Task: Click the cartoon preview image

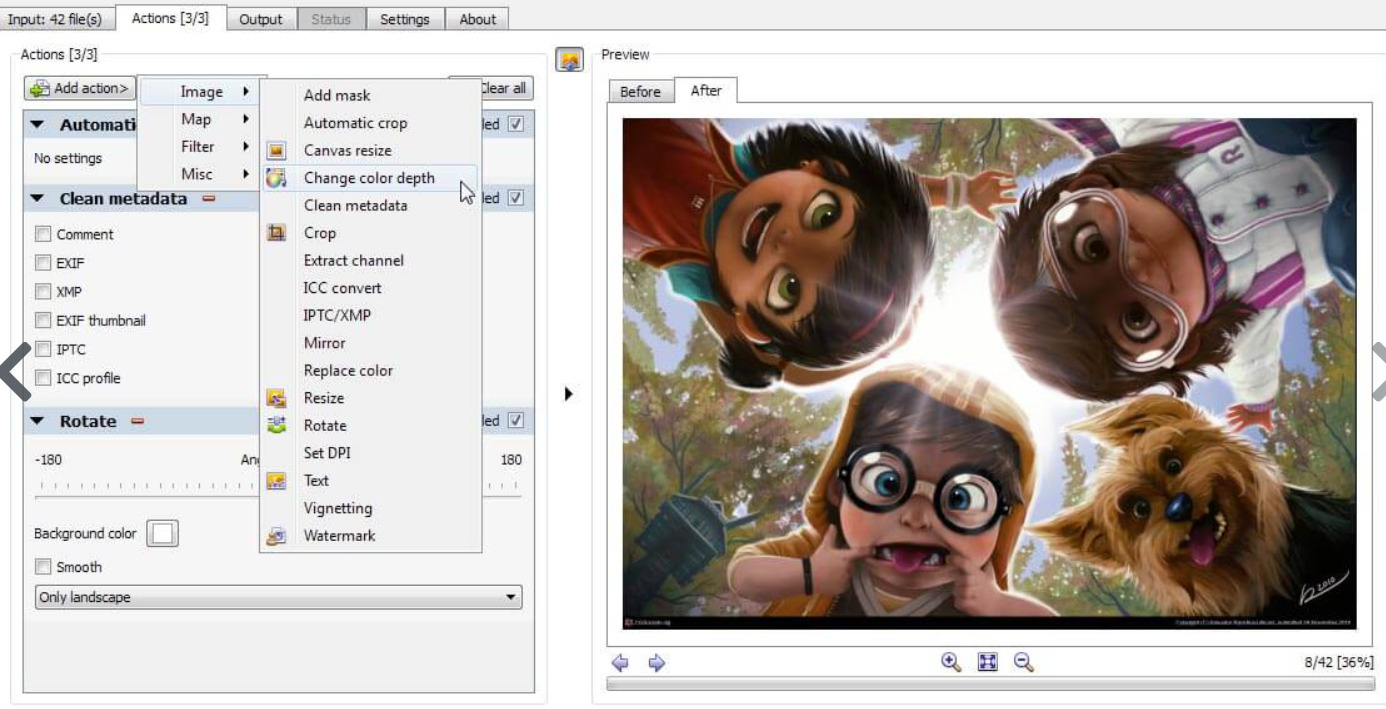Action: click(x=990, y=374)
